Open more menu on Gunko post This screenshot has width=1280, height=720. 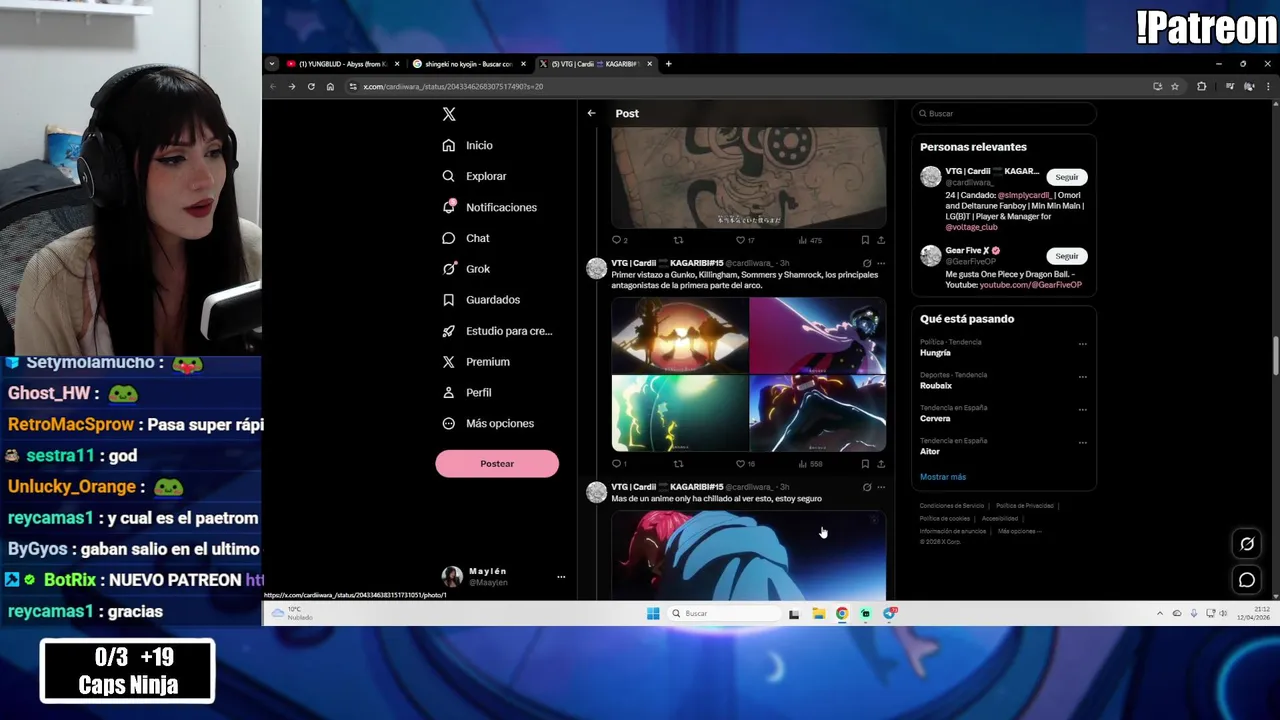881,264
